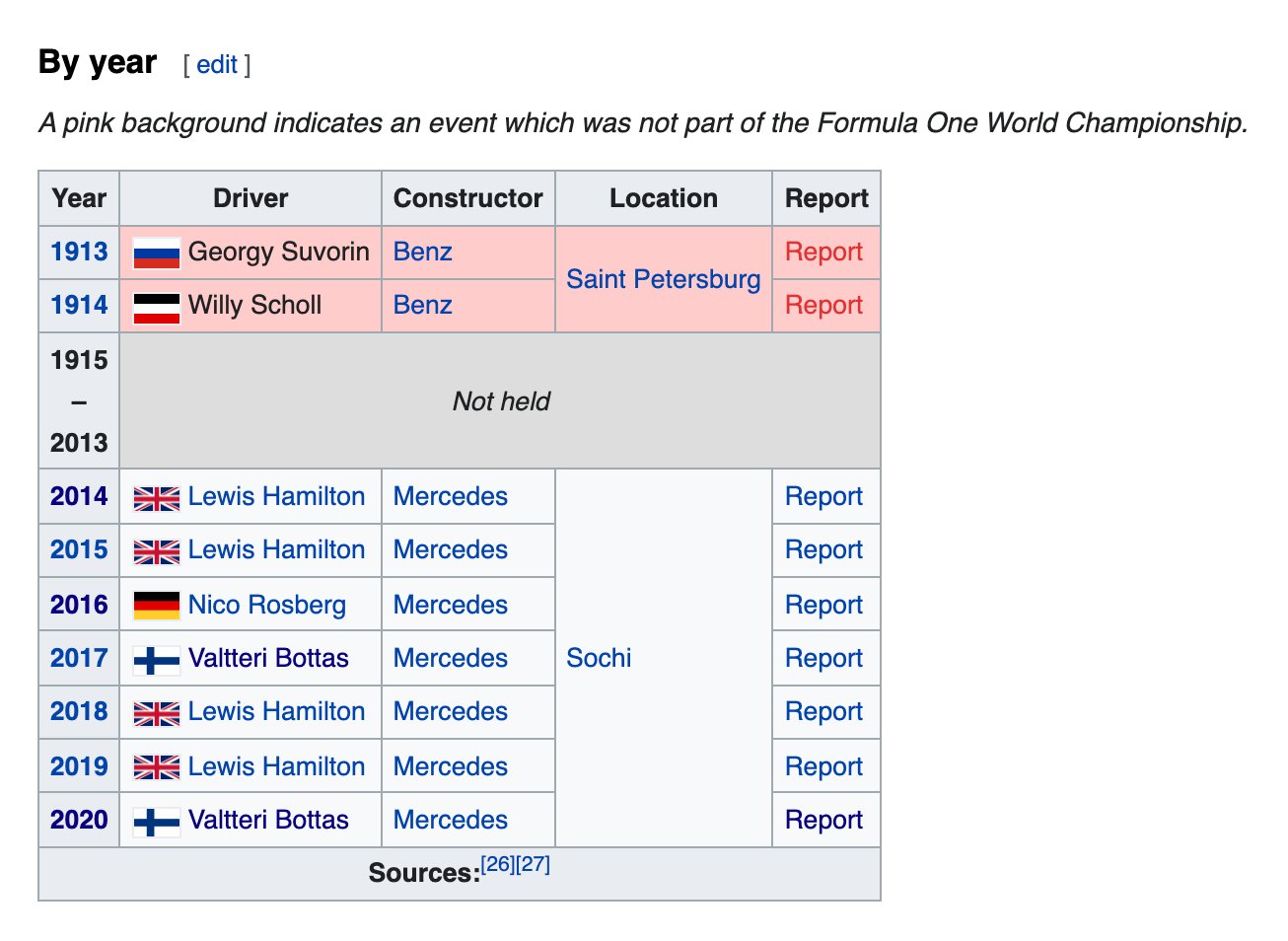Open the 2018 year link
Screen dimensions: 1288x941
pyautogui.click(x=79, y=711)
